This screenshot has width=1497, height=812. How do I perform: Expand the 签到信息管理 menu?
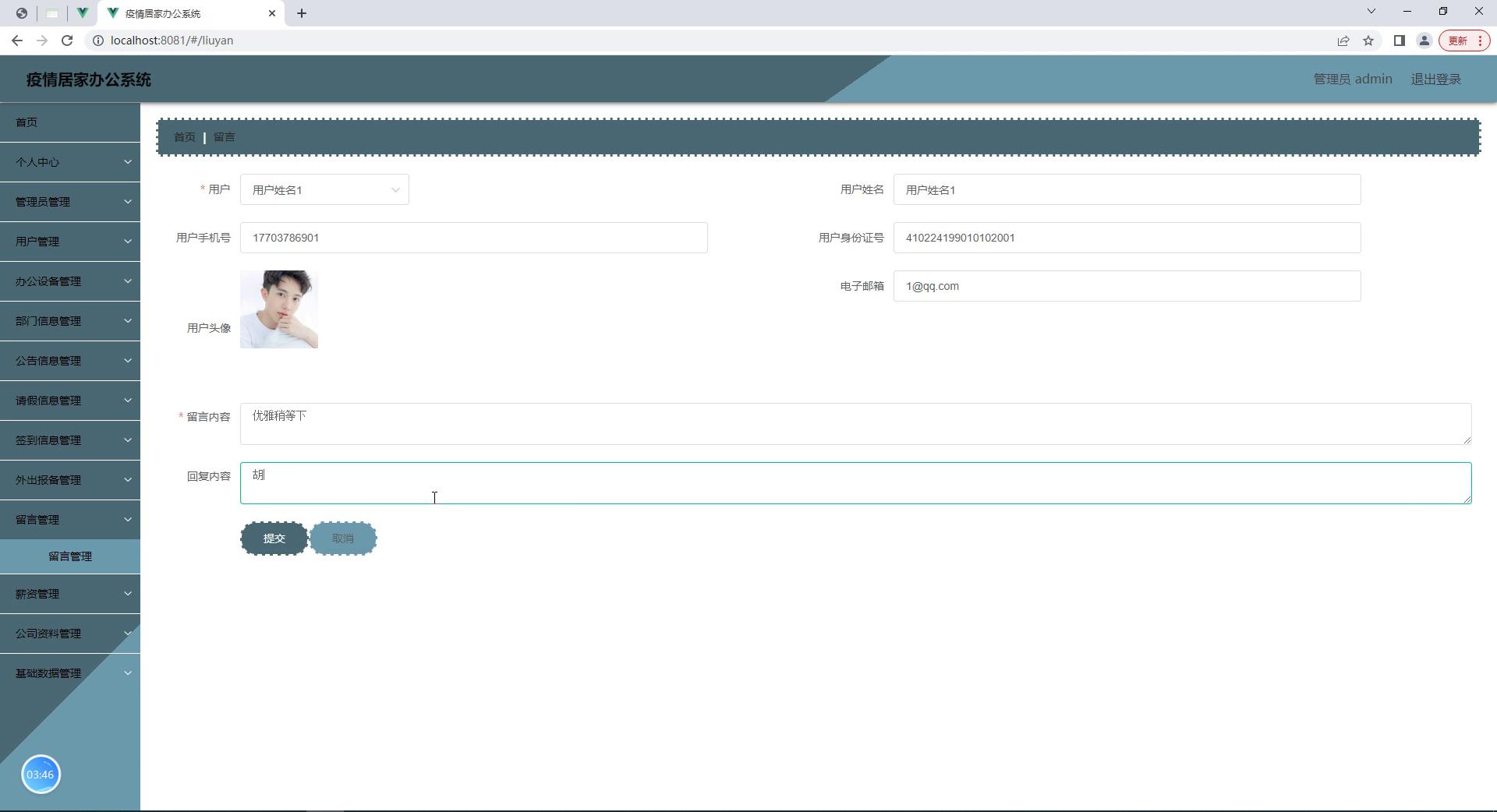click(x=70, y=440)
